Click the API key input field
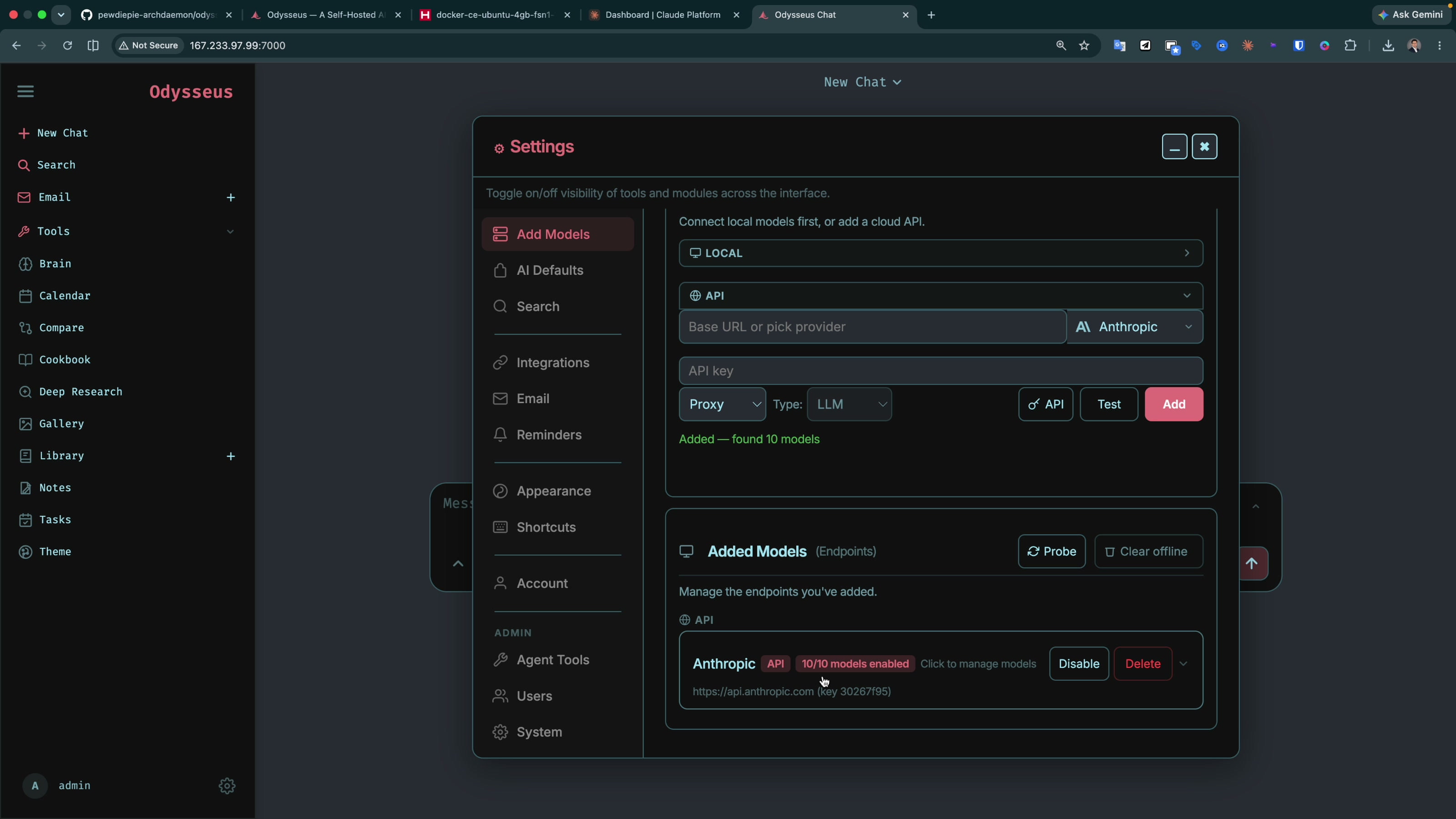This screenshot has height=819, width=1456. point(940,371)
